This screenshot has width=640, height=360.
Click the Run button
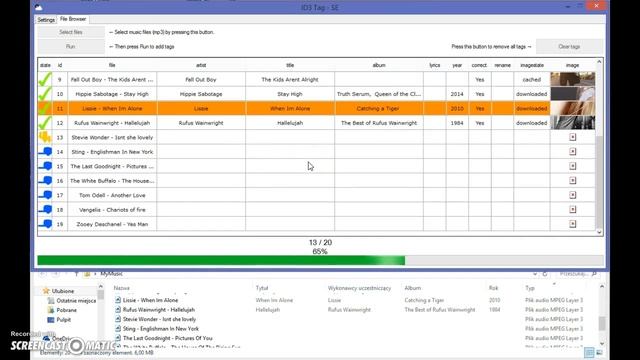click(71, 47)
